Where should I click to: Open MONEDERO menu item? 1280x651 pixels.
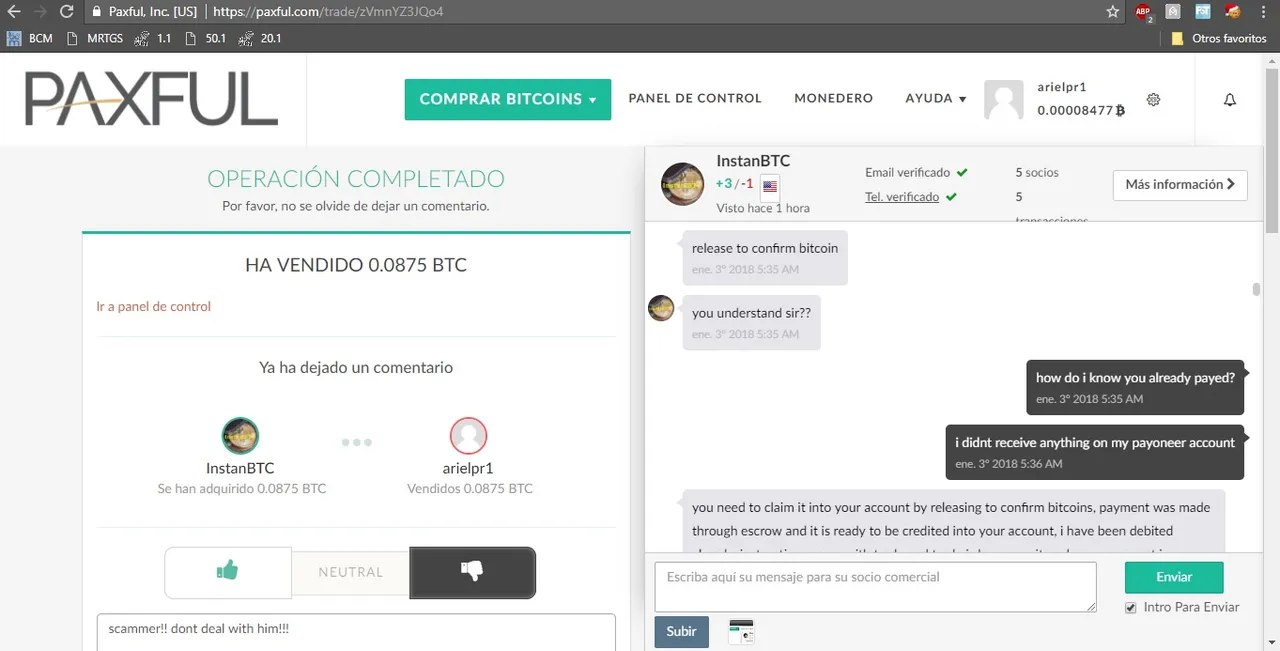tap(834, 99)
